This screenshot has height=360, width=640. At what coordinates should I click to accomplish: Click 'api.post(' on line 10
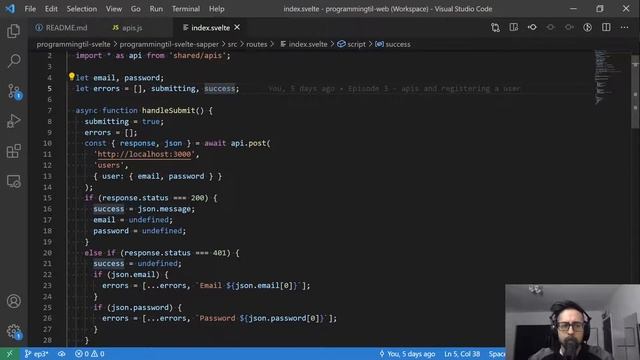point(251,143)
